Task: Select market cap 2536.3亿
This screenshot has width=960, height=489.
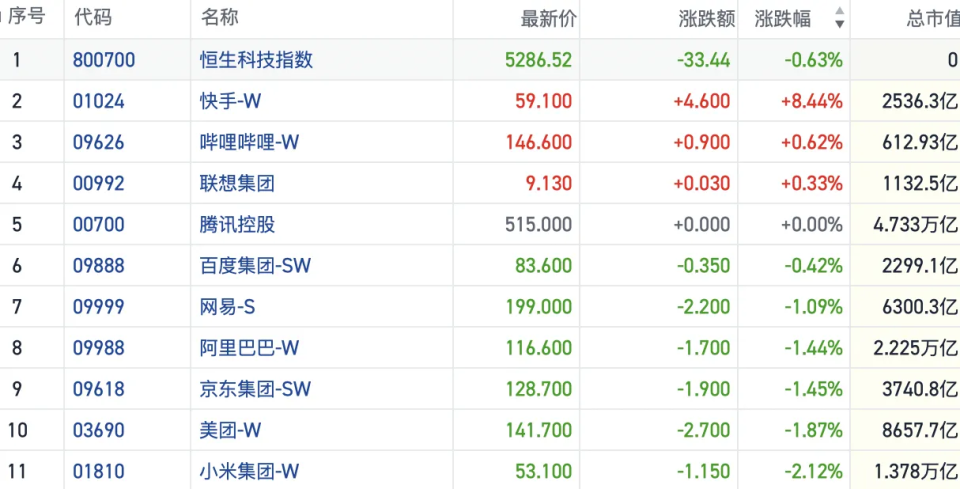Action: tap(920, 101)
